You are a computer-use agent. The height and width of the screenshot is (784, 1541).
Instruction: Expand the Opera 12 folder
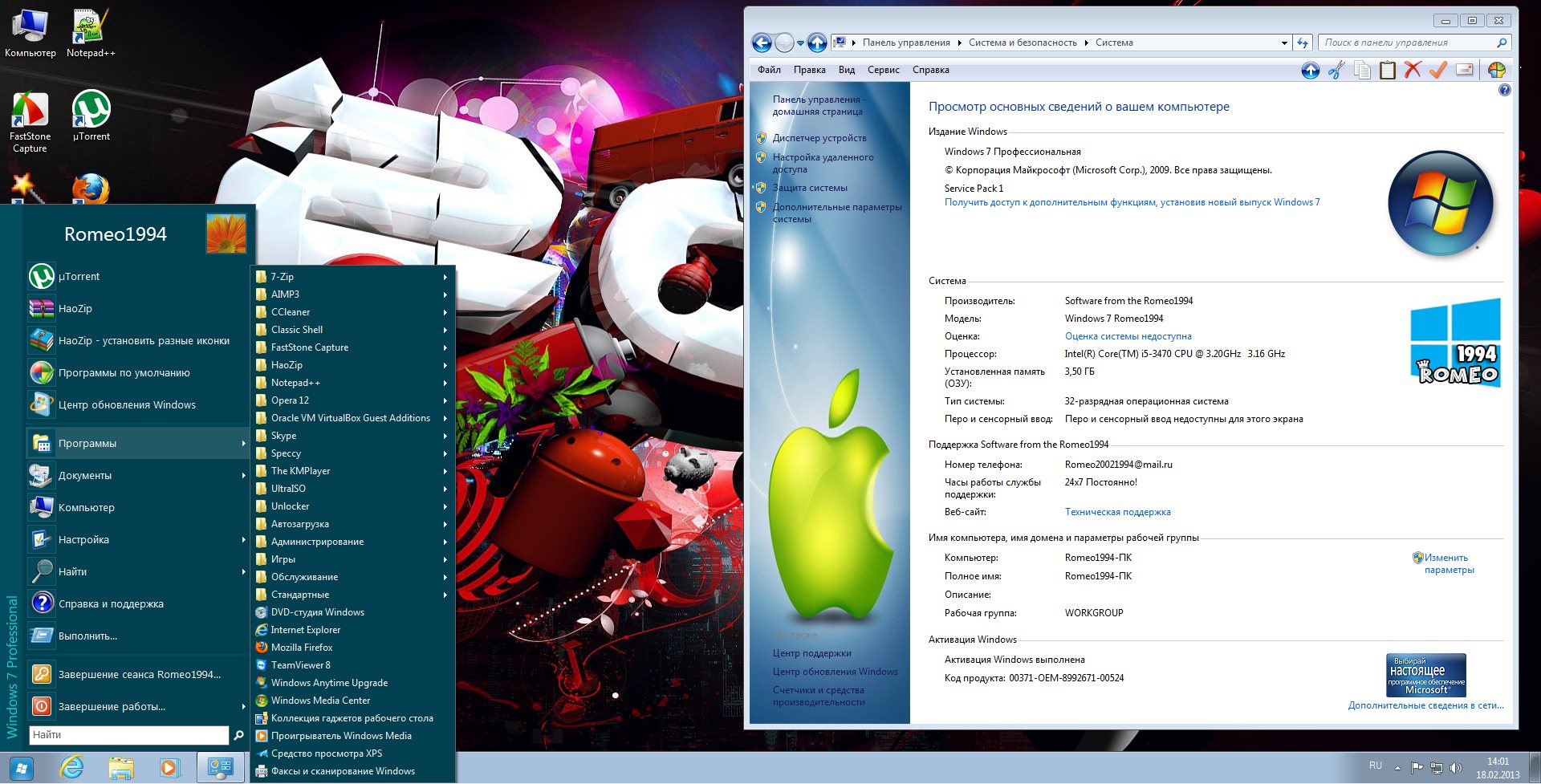tap(352, 400)
